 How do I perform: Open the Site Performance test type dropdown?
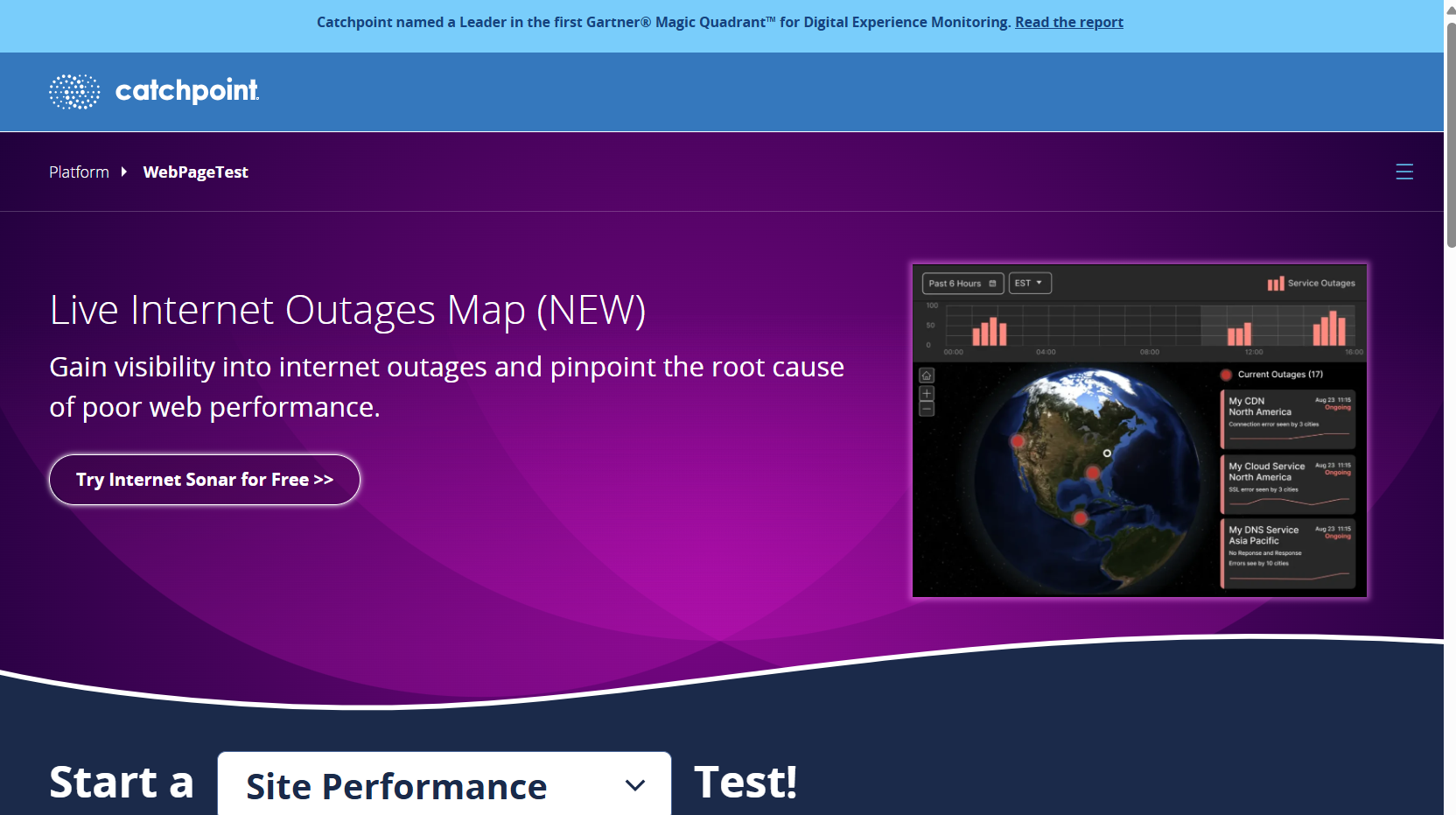click(x=444, y=785)
